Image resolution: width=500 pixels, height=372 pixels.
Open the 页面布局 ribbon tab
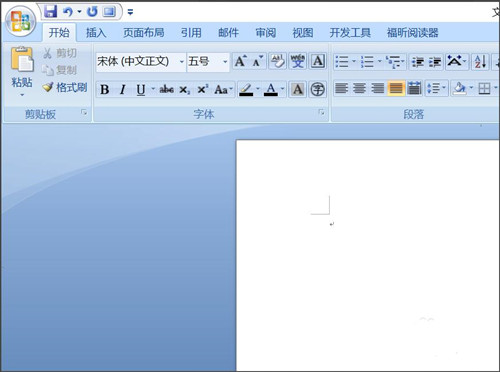tap(144, 33)
